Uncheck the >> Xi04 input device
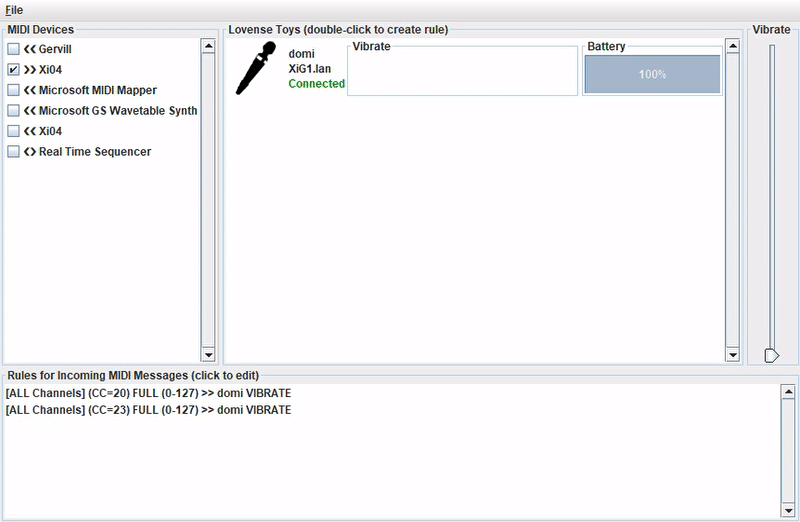This screenshot has height=522, width=800. 13,69
